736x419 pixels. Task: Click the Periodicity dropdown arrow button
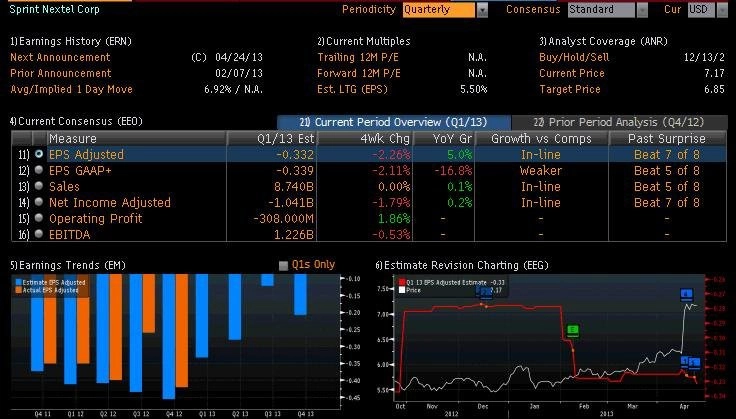(x=482, y=10)
